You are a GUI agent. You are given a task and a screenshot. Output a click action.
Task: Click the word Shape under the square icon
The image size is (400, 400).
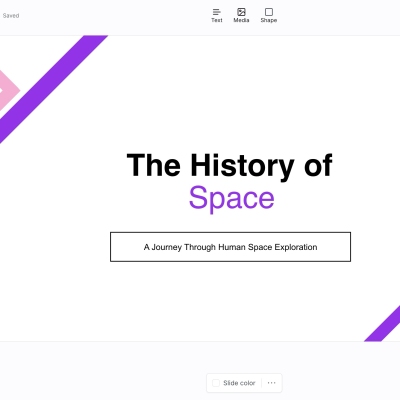pyautogui.click(x=269, y=20)
